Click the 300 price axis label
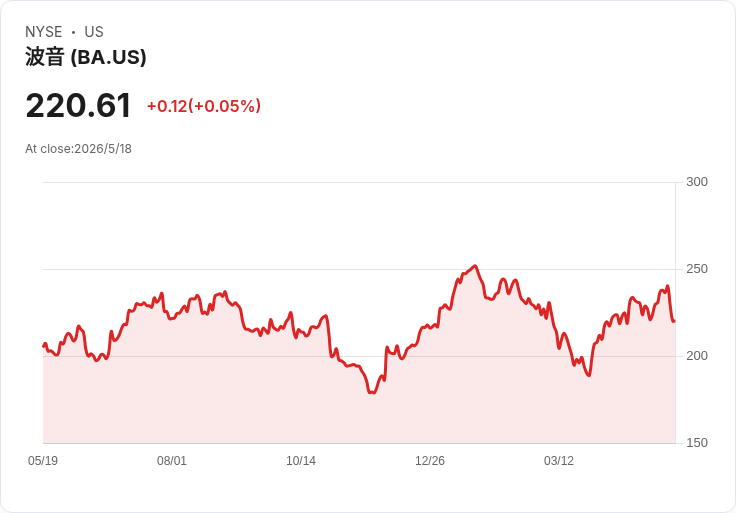 697,182
